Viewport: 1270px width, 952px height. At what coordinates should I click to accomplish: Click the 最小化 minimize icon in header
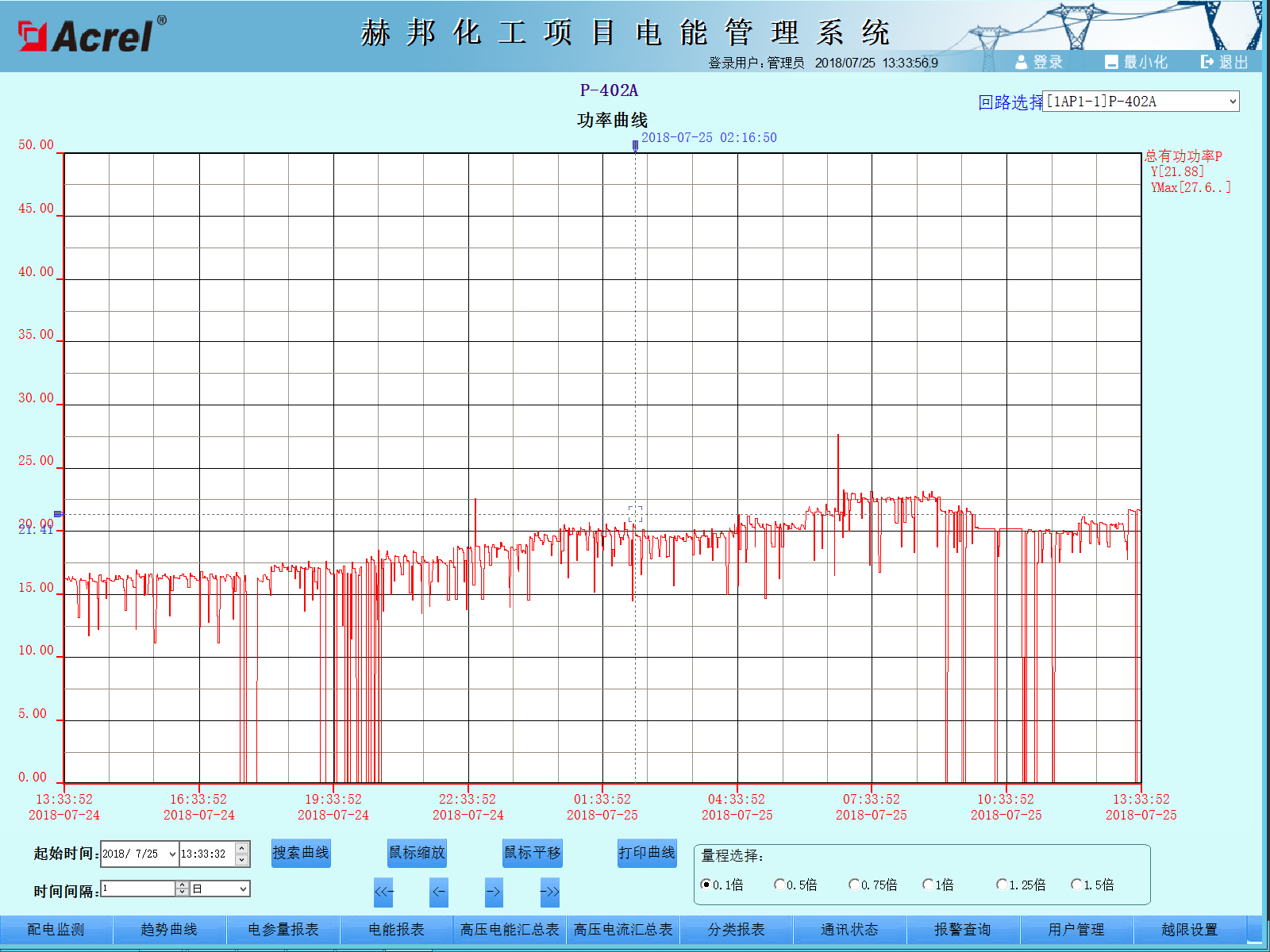tap(1111, 62)
